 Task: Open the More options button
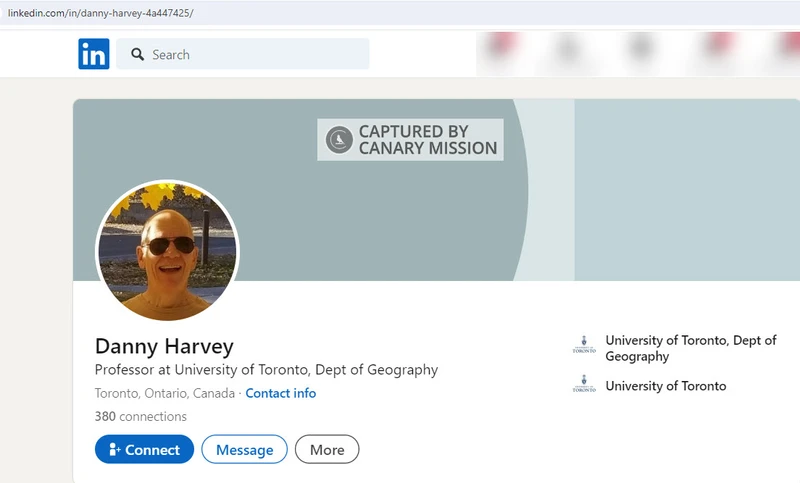(327, 449)
